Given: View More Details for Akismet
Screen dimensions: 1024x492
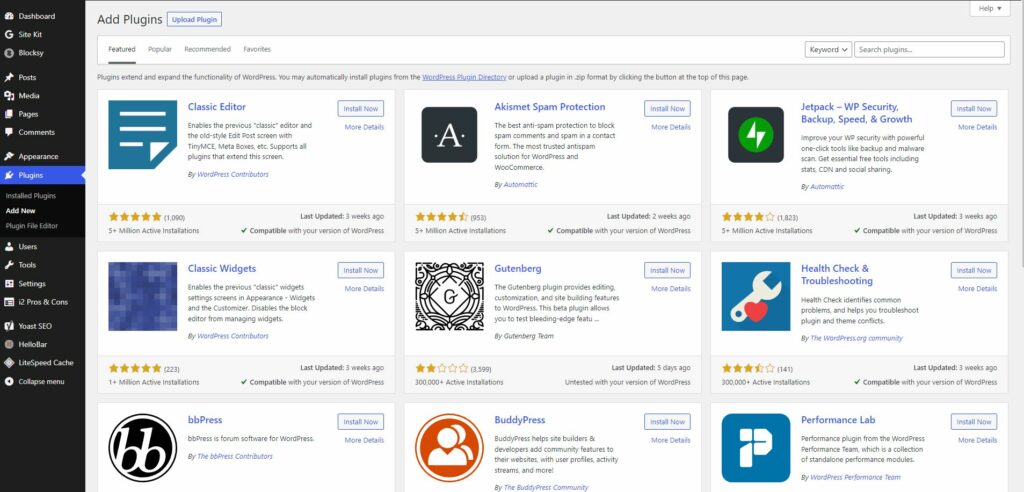Looking at the screenshot, I should [x=671, y=127].
